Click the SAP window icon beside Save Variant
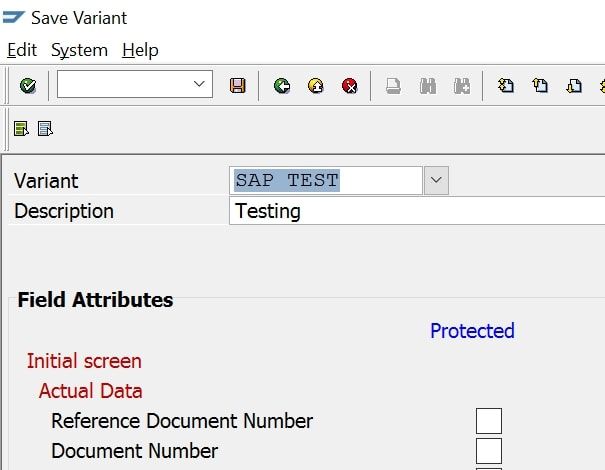The image size is (605, 470). (x=14, y=17)
